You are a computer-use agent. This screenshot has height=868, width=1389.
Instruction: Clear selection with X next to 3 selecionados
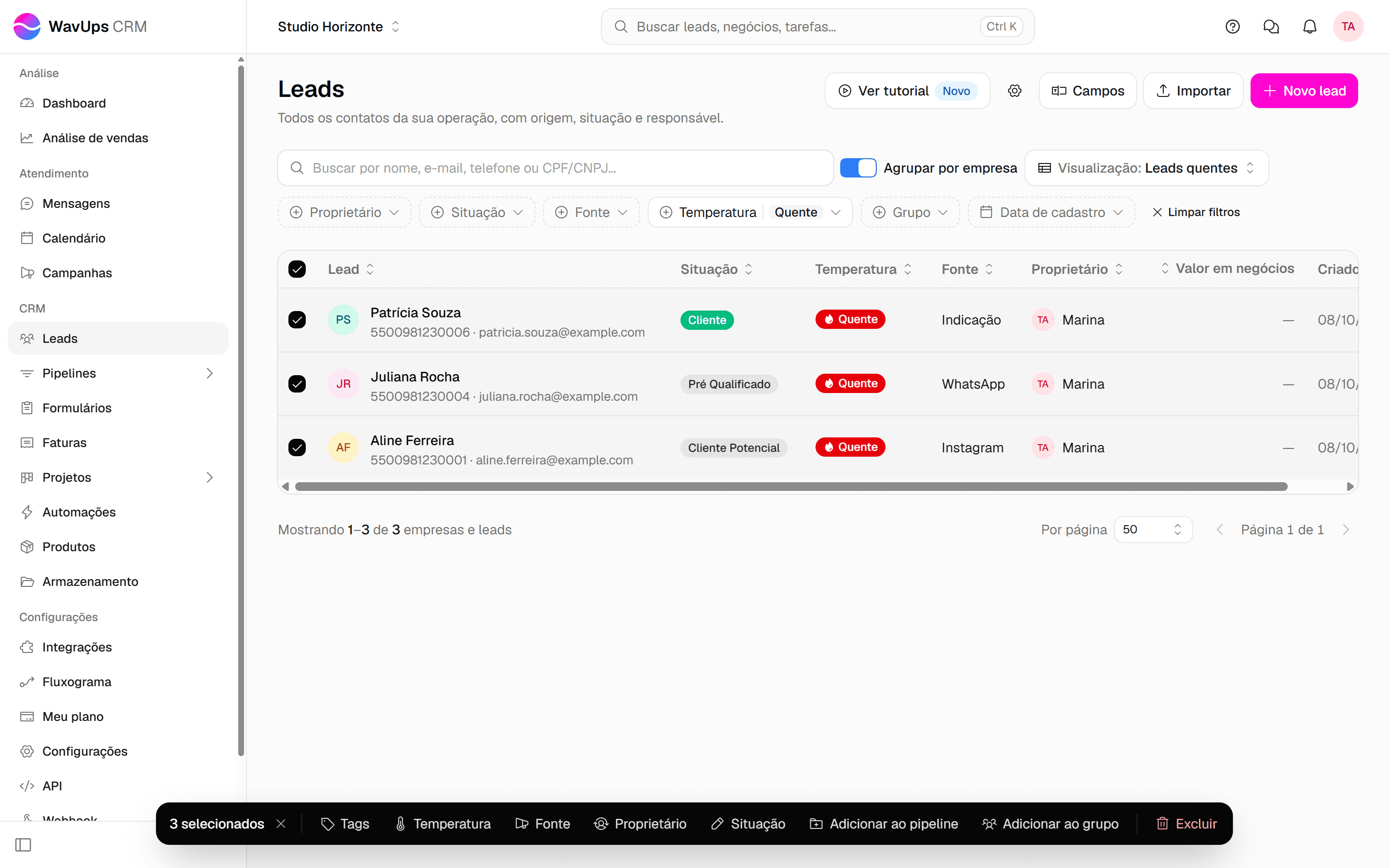[x=281, y=824]
